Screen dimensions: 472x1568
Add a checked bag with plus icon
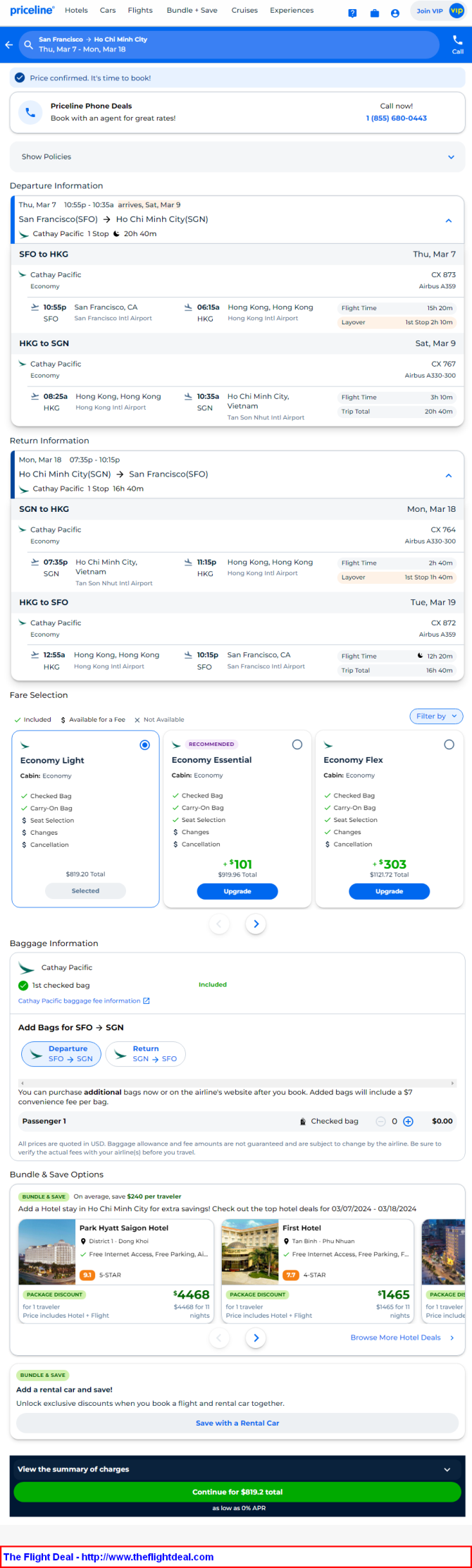[408, 1121]
